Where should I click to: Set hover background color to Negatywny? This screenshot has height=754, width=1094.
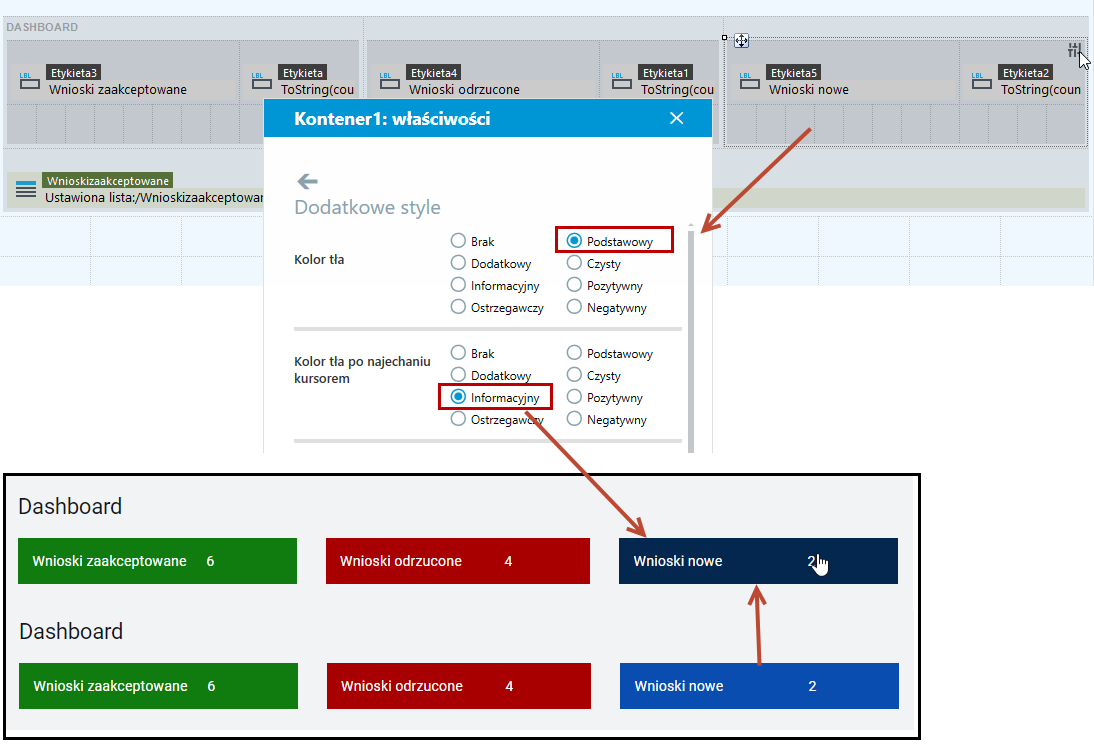574,419
